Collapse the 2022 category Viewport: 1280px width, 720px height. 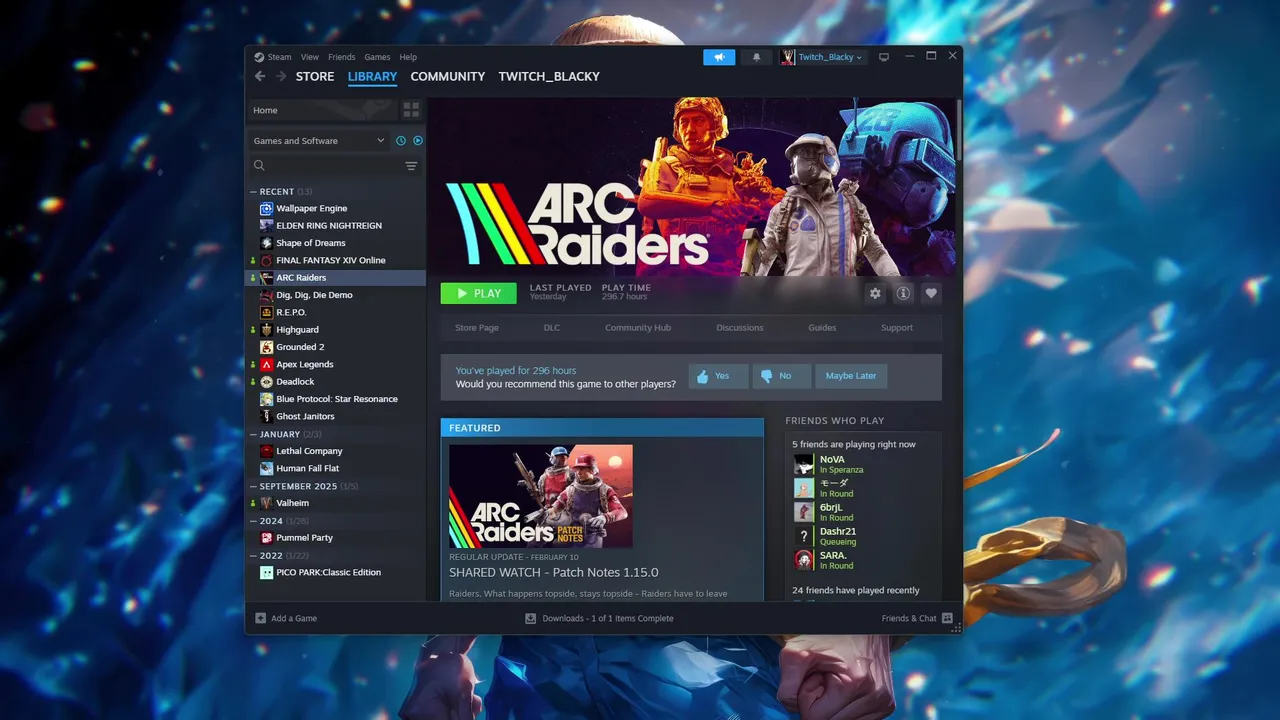coord(253,555)
